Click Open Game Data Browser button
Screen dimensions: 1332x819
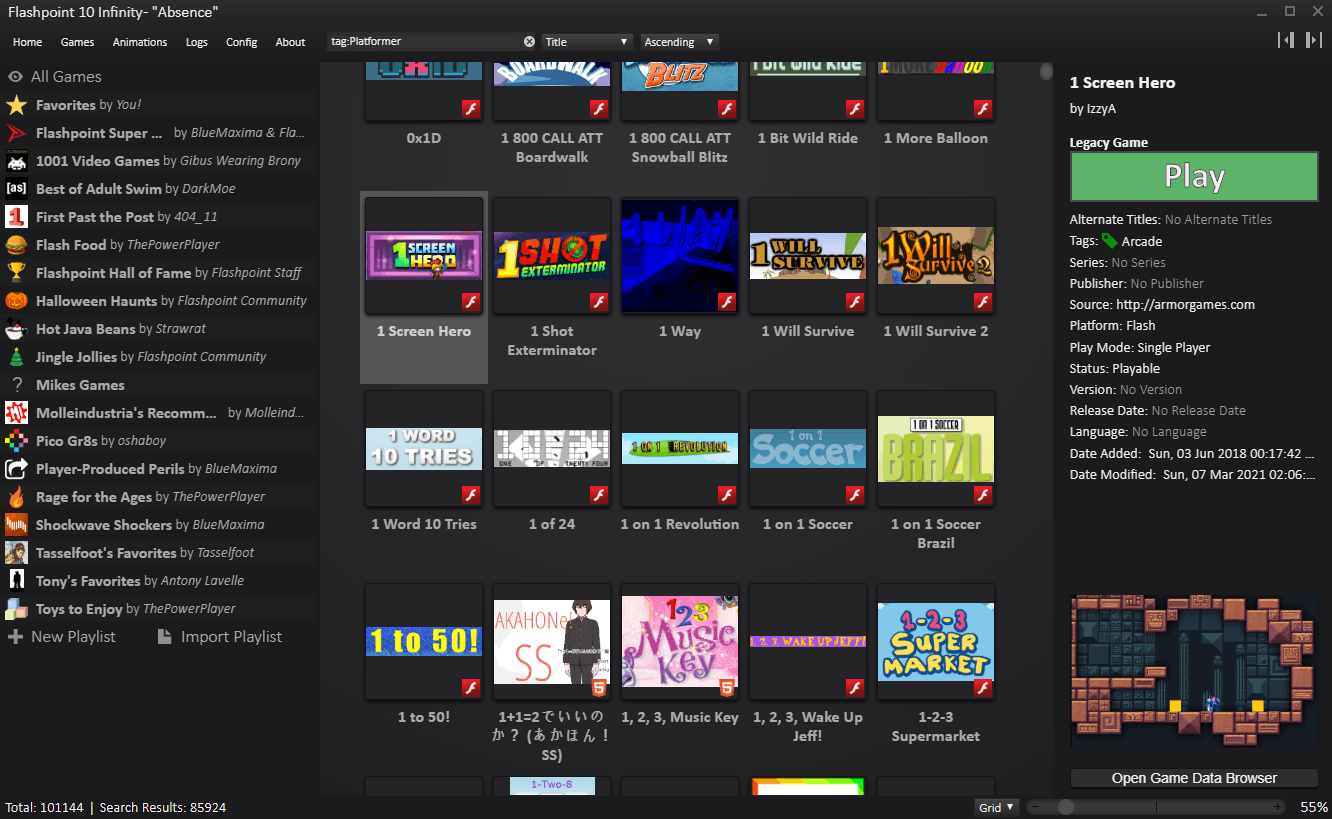[1194, 778]
